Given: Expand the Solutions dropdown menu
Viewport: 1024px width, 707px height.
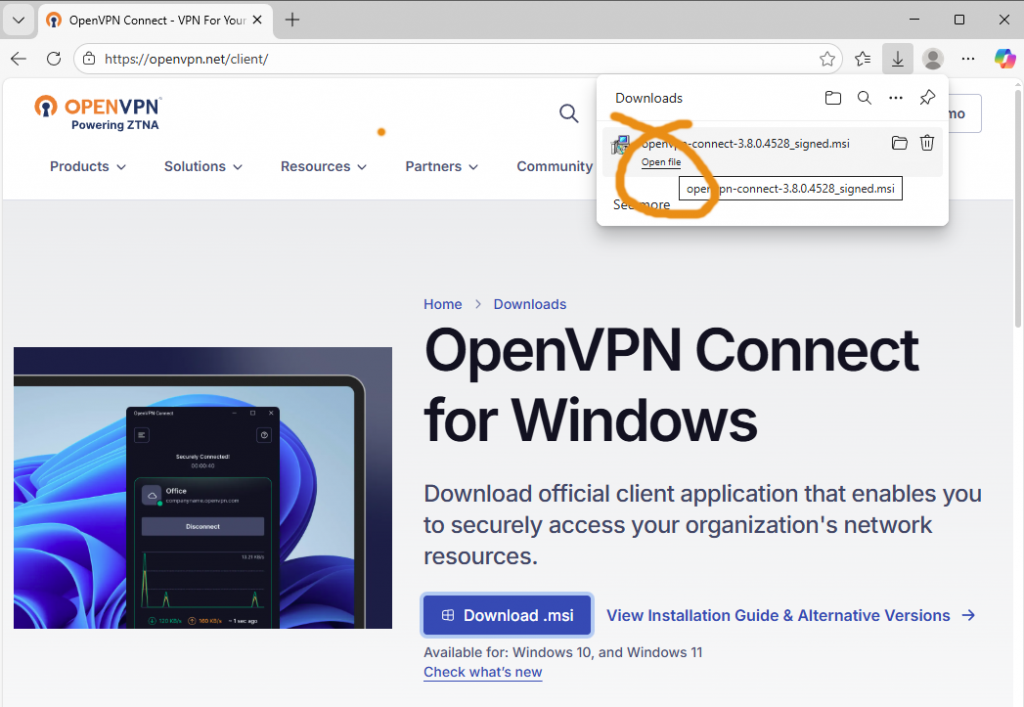Looking at the screenshot, I should 203,167.
